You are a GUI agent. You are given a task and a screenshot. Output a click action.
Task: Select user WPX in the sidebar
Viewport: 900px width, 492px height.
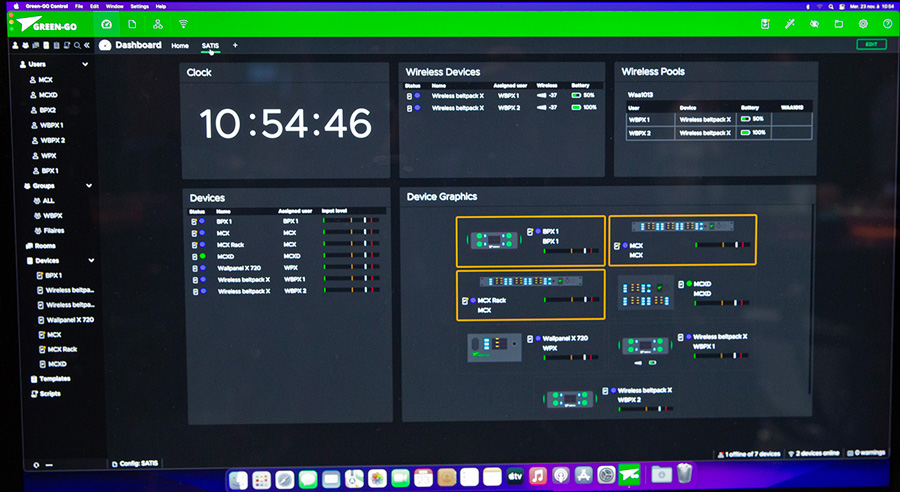pos(45,156)
